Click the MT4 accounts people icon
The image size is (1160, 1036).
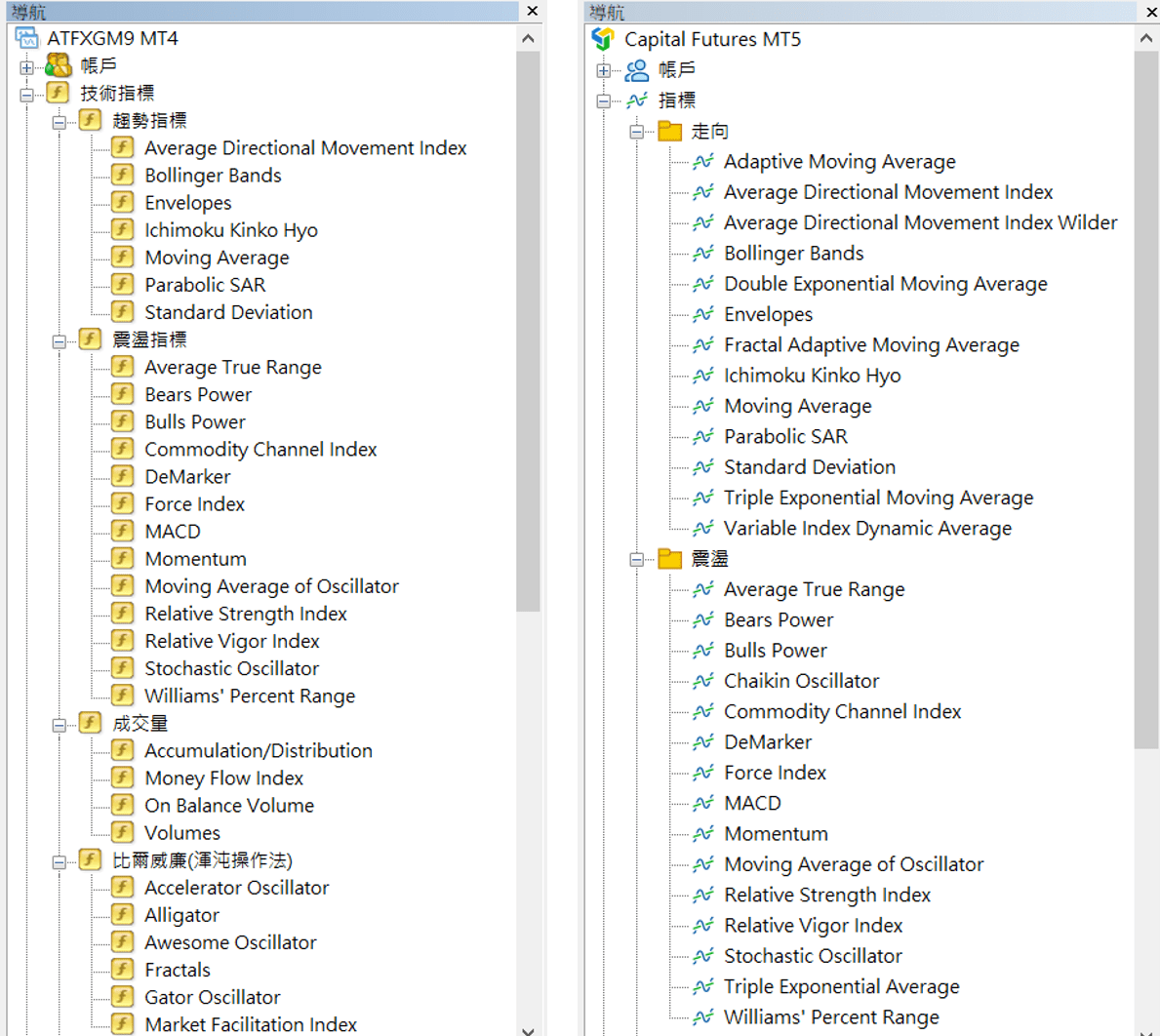(60, 65)
